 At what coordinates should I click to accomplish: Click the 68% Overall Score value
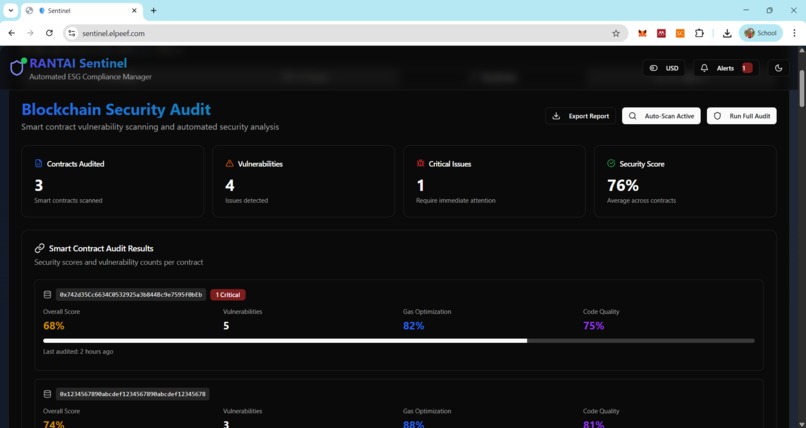point(53,326)
